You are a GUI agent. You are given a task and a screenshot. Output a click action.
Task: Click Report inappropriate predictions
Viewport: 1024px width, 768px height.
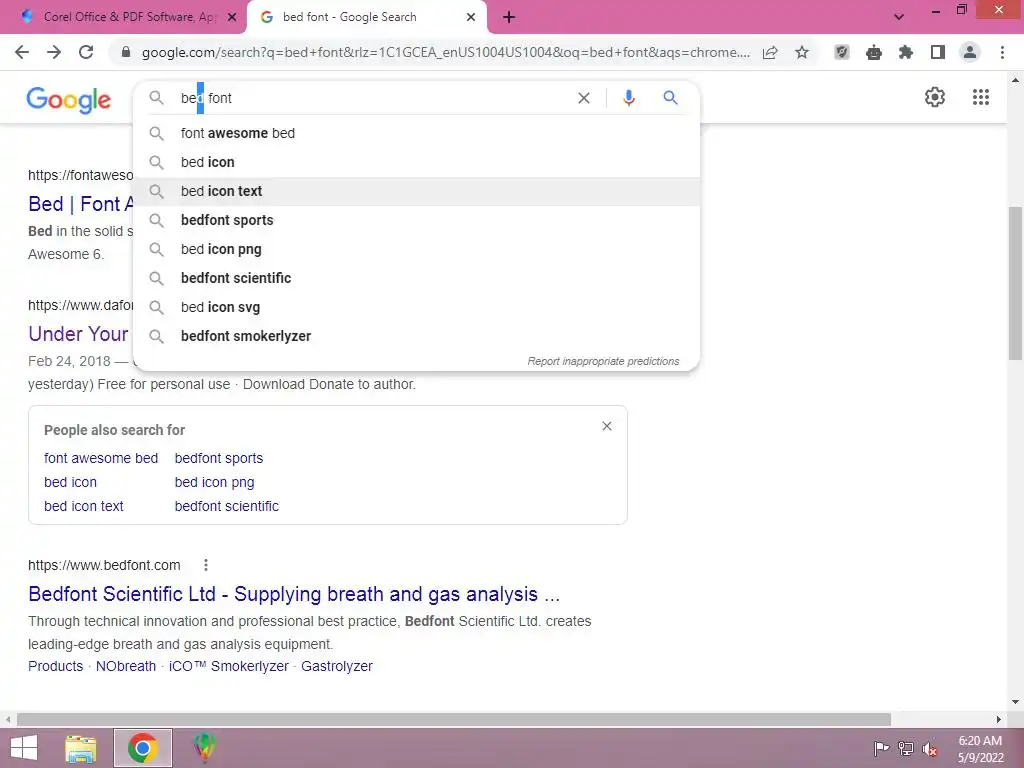coord(603,361)
